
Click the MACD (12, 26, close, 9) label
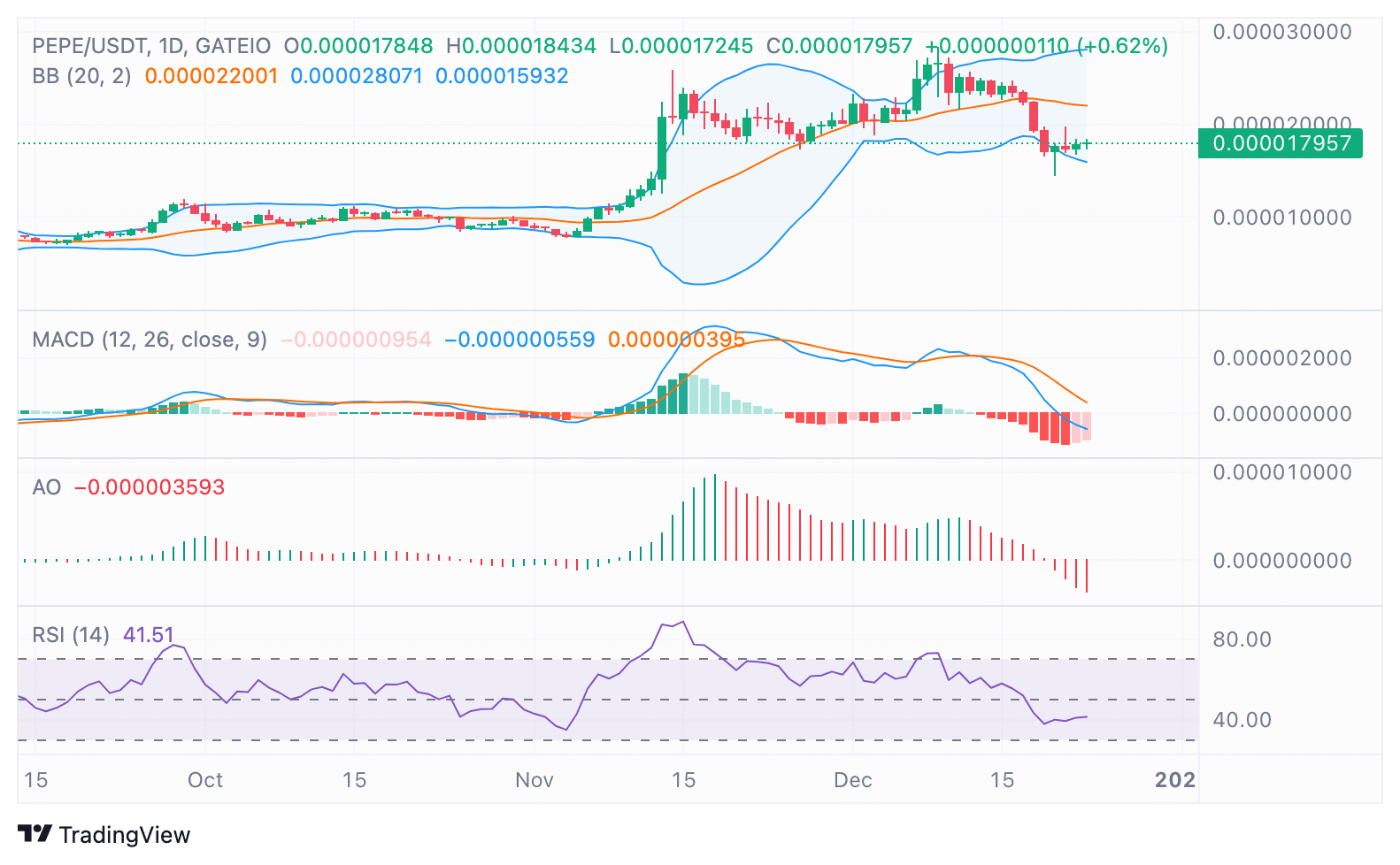tap(150, 340)
